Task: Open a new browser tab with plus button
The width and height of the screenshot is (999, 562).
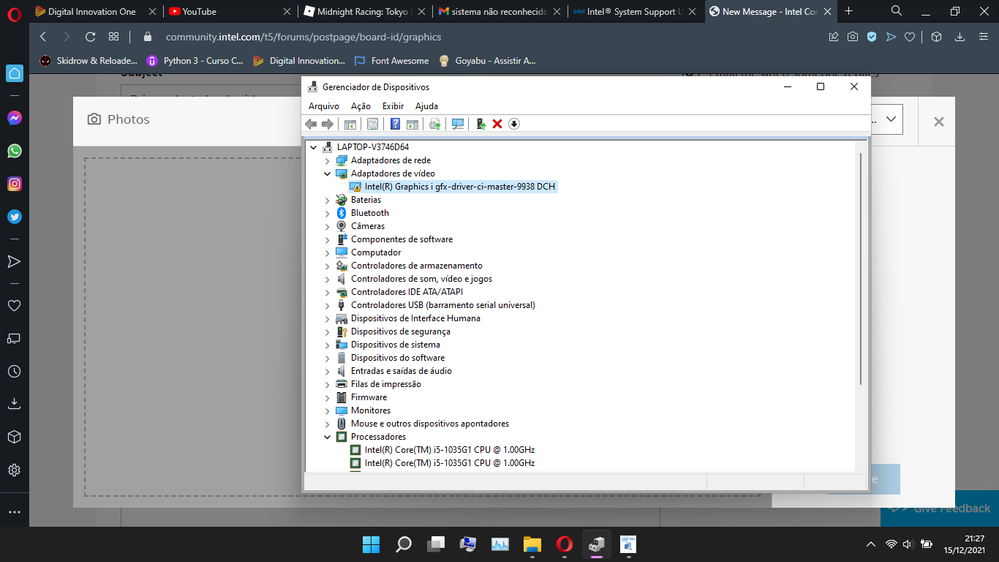Action: click(848, 11)
